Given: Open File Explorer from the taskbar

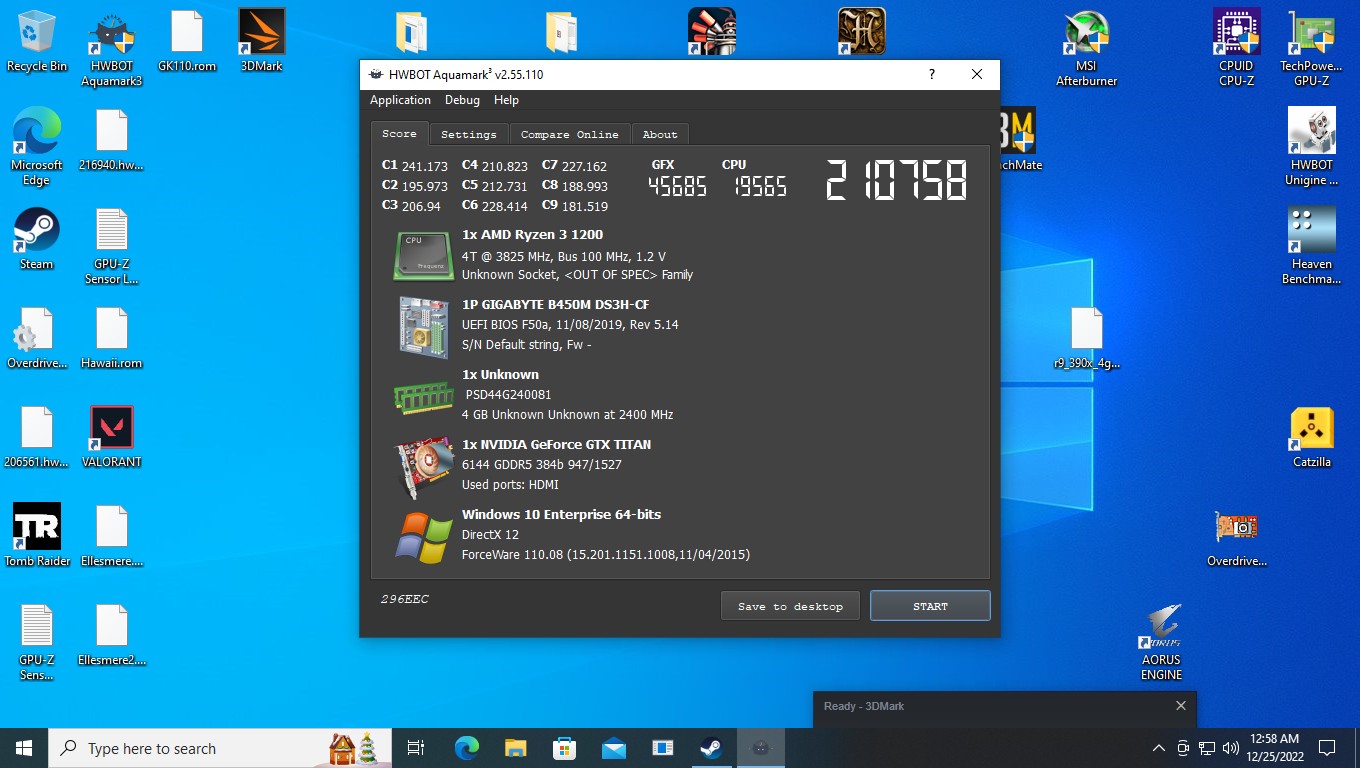Looking at the screenshot, I should pyautogui.click(x=515, y=748).
